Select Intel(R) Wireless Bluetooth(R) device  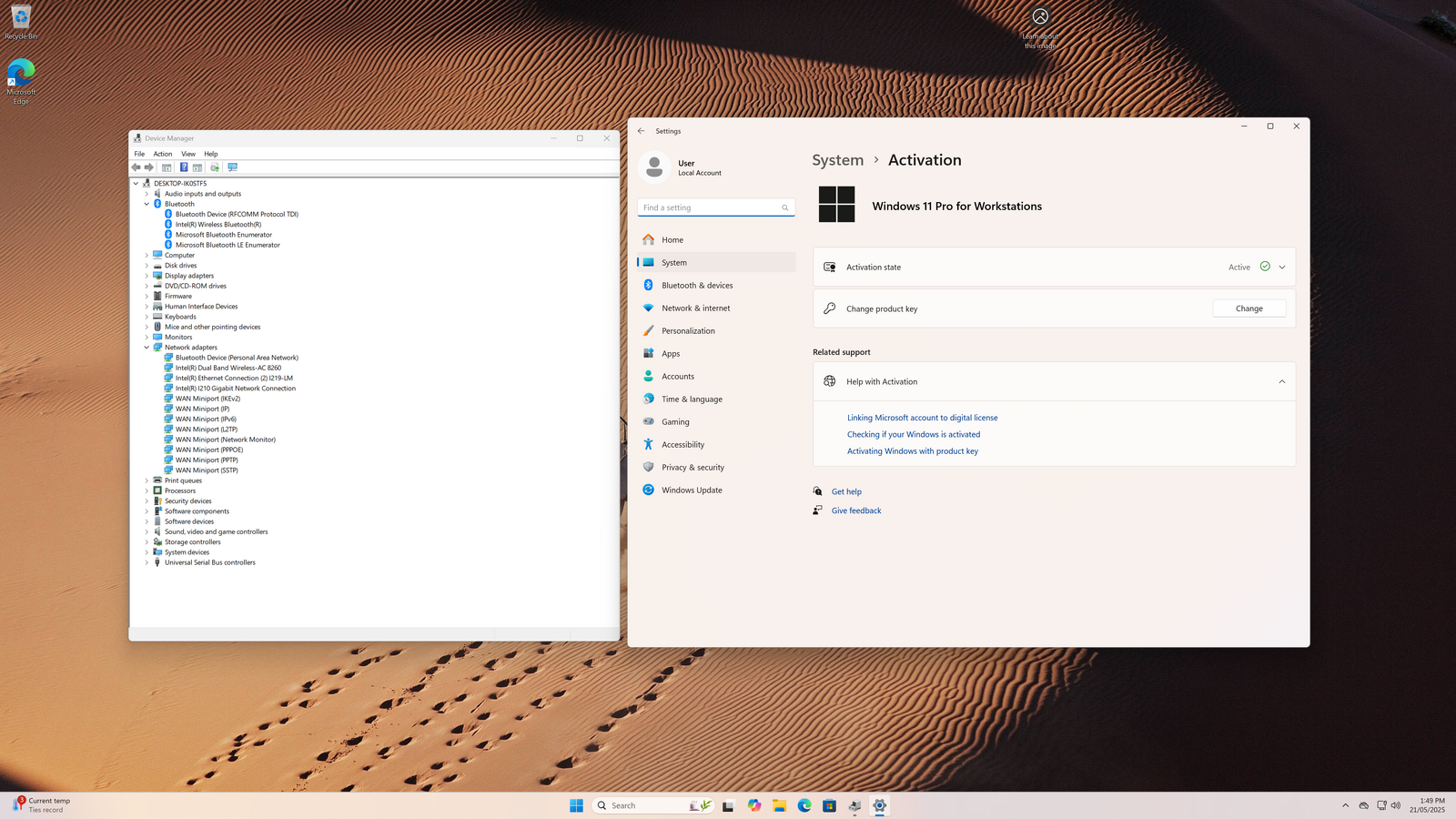(x=217, y=225)
